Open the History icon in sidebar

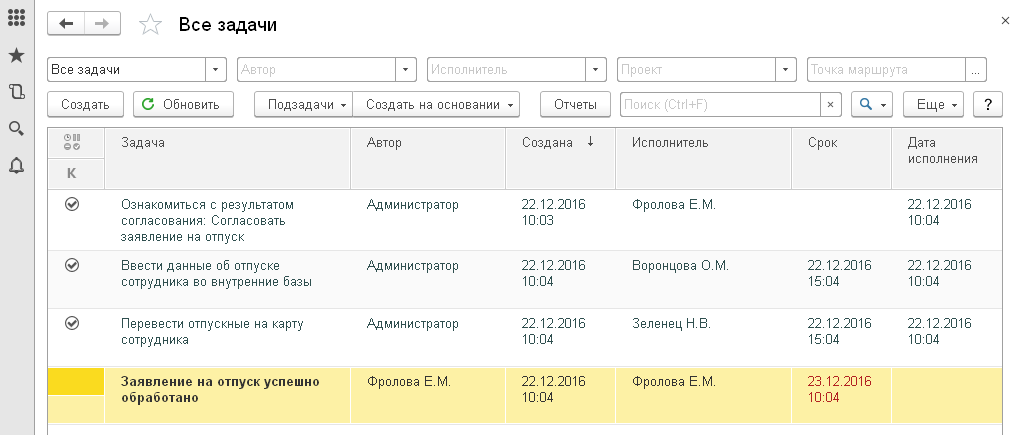(x=16, y=92)
